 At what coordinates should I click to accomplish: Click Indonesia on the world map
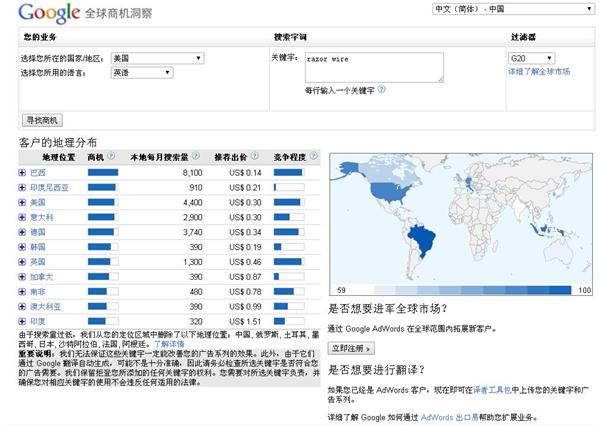tap(547, 230)
